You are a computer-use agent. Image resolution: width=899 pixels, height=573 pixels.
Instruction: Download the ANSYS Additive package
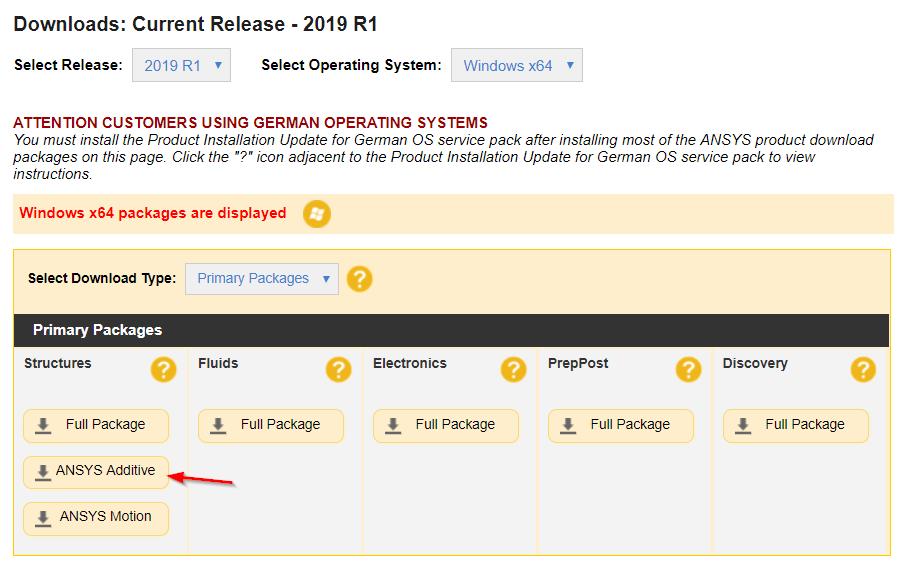click(96, 471)
